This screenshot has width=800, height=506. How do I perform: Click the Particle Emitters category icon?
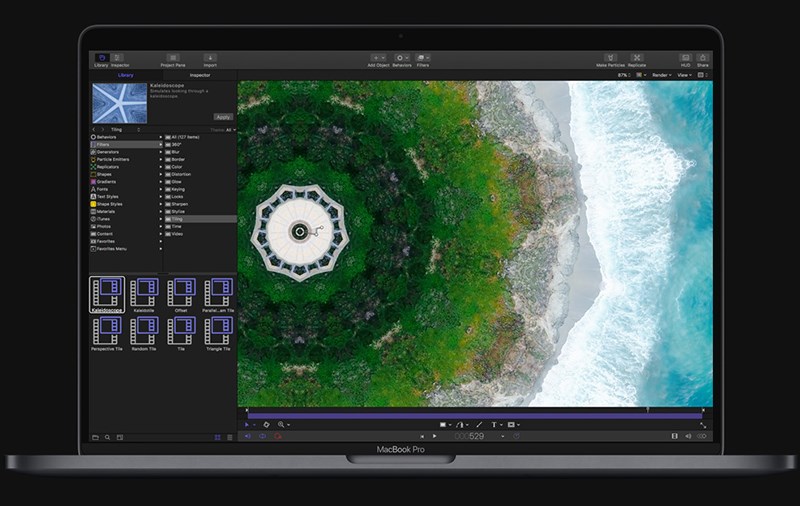tap(94, 159)
